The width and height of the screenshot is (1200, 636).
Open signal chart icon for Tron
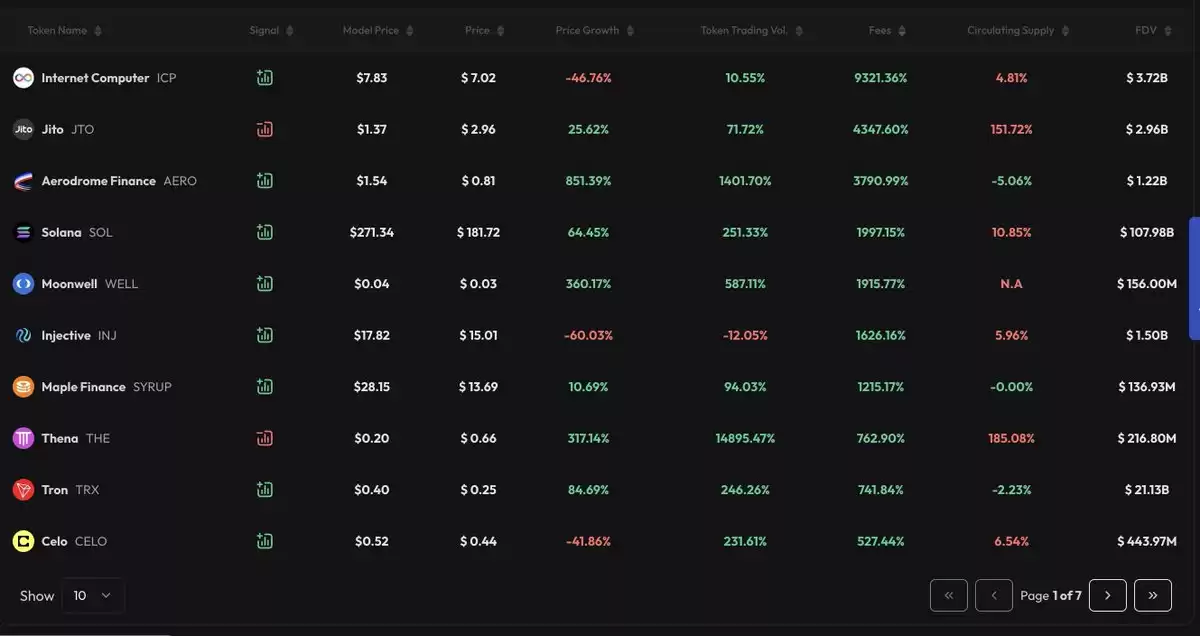(x=264, y=489)
